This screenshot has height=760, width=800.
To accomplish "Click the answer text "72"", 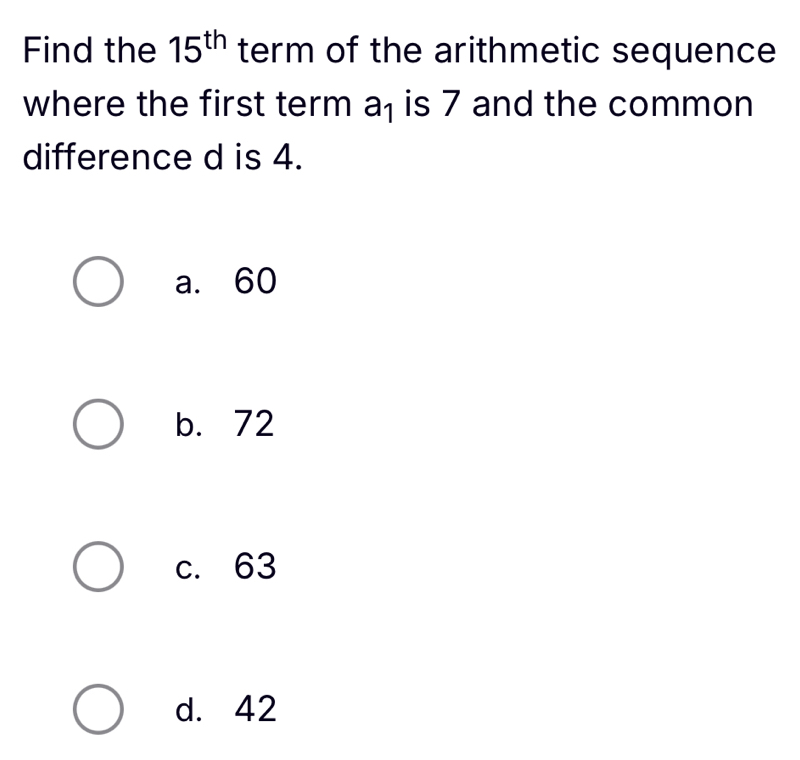I will (x=253, y=425).
